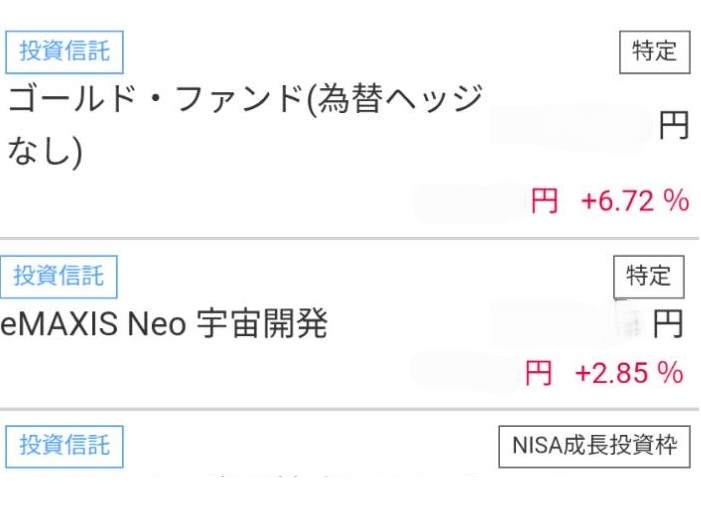This screenshot has height=507, width=701.
Task: Click the 円 symbol beside +2.85 %
Action: point(539,374)
